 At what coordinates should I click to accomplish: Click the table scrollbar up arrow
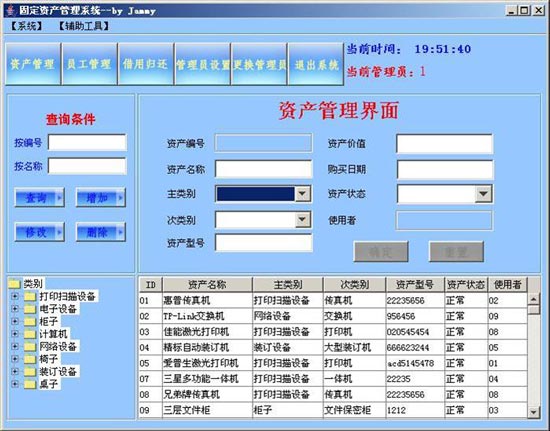click(534, 299)
